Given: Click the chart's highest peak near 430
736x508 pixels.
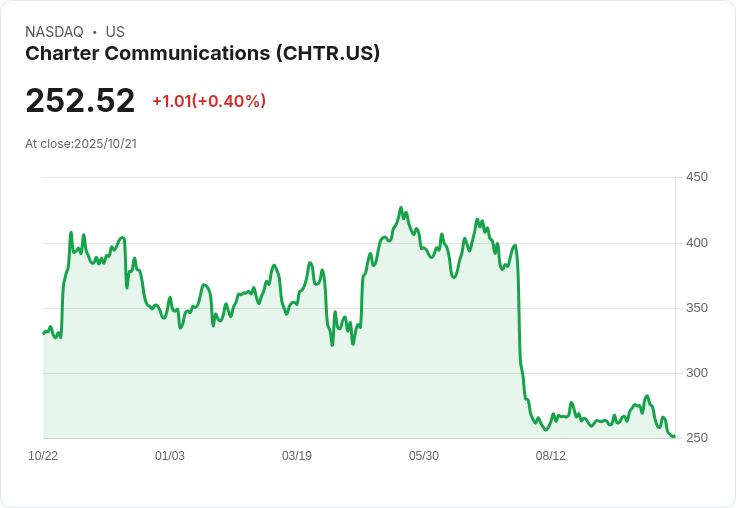Looking at the screenshot, I should 401,208.
